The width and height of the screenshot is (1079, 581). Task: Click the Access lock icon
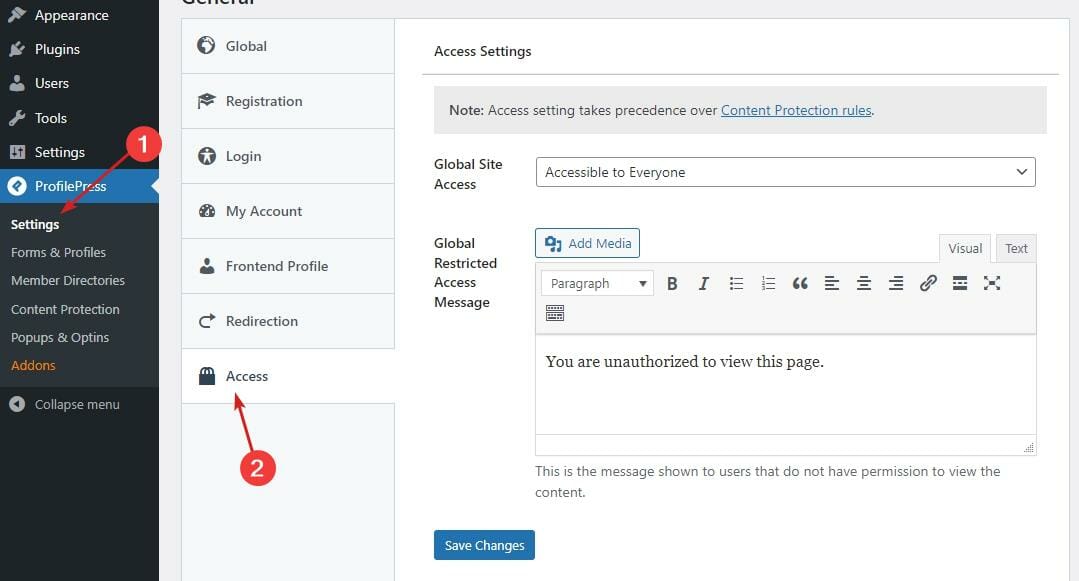tap(206, 376)
